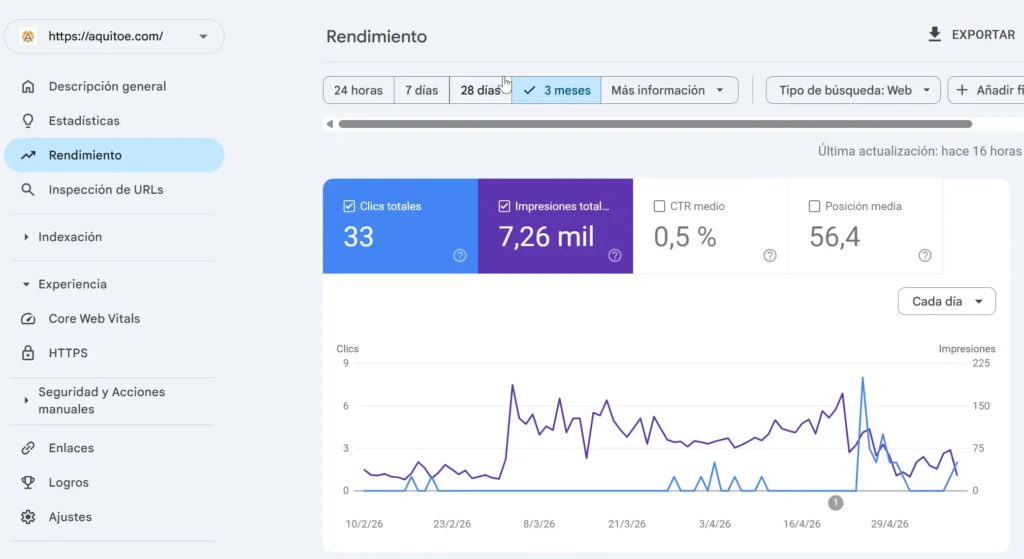Click the Rendimiento page heading

[x=376, y=37]
